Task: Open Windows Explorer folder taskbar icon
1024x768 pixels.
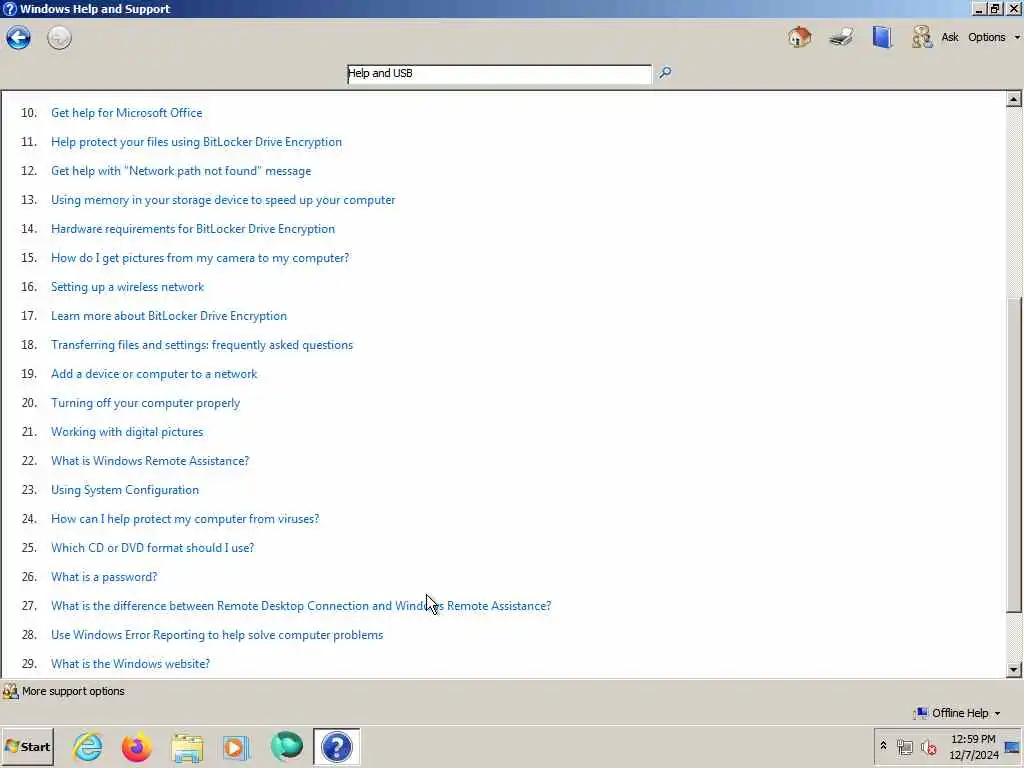Action: (x=187, y=747)
